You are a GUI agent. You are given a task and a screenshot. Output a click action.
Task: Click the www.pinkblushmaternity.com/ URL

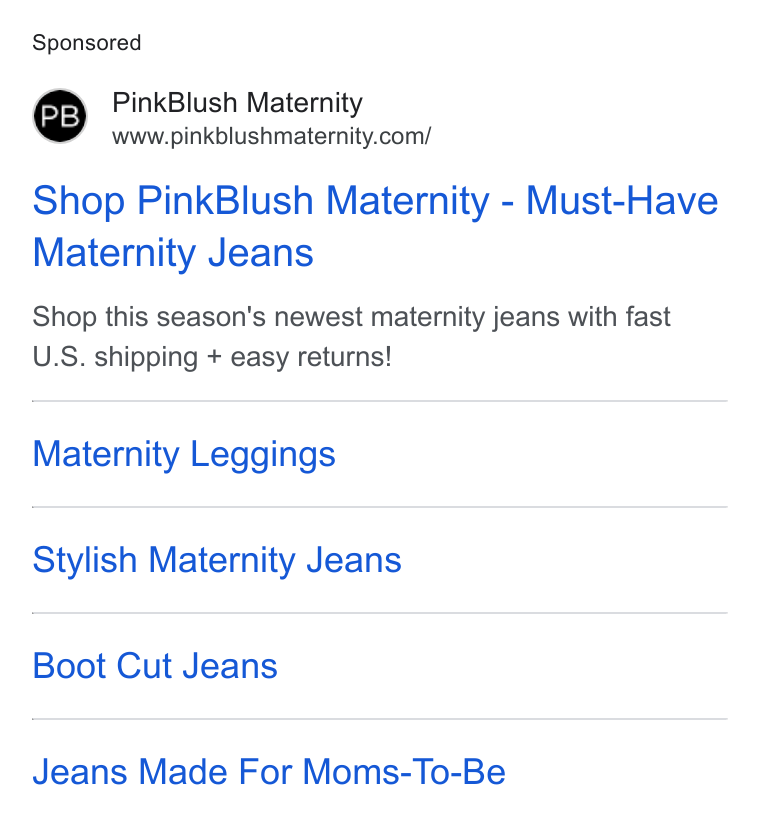271,137
